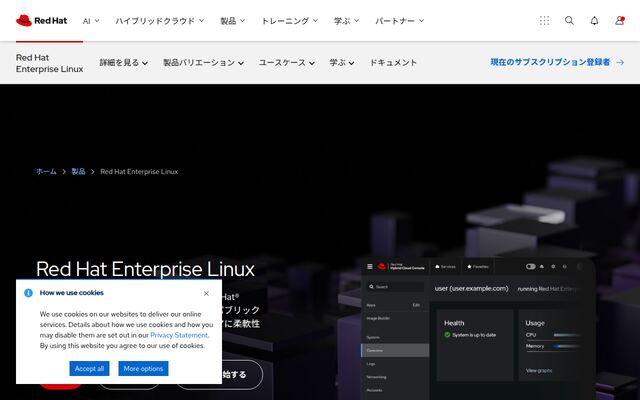Go to 製品 breadcrumb link

point(78,171)
